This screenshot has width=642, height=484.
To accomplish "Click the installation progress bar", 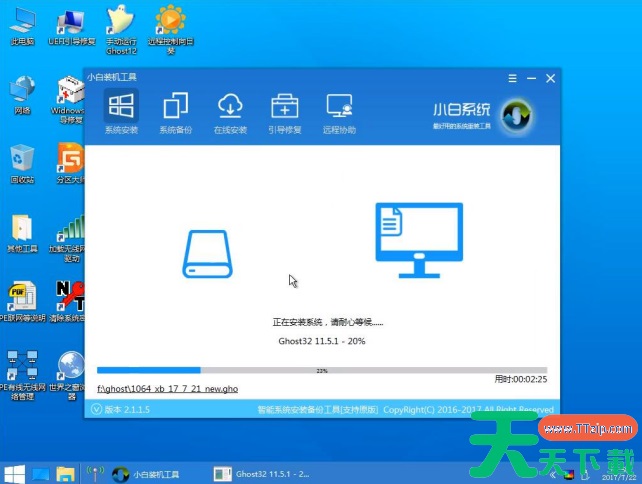I will pyautogui.click(x=321, y=370).
